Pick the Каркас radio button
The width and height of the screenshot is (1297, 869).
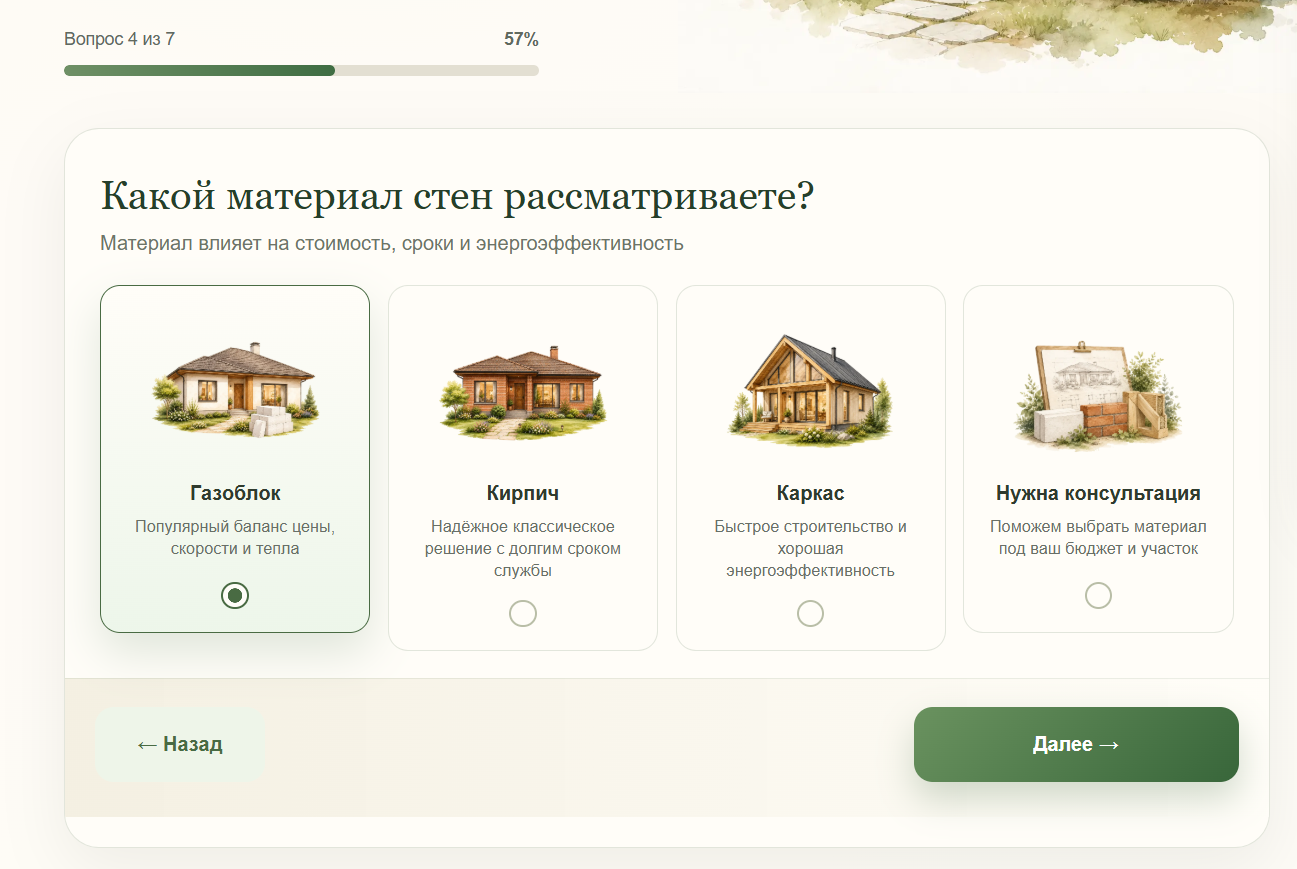coord(810,613)
